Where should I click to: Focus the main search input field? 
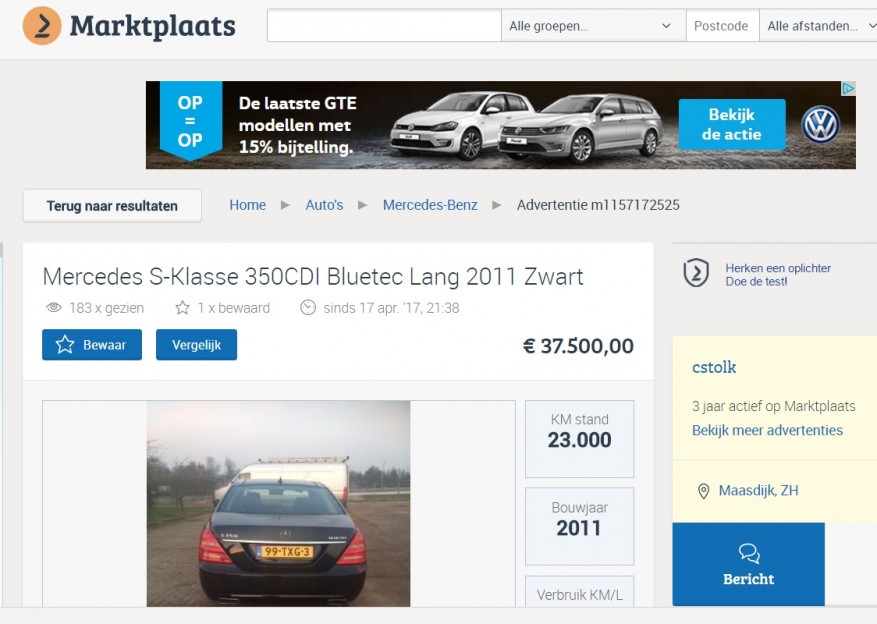coord(384,26)
